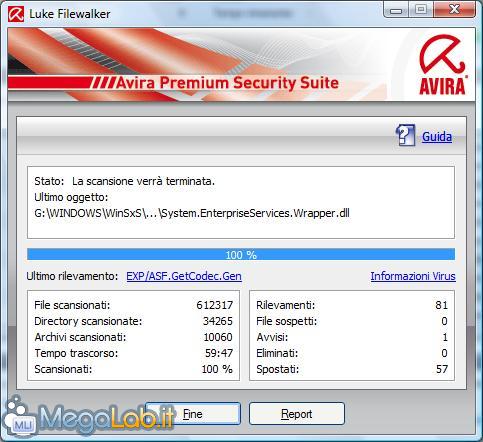The height and width of the screenshot is (442, 483).
Task: Minimize the Luke Filewalker window
Action: (x=396, y=10)
